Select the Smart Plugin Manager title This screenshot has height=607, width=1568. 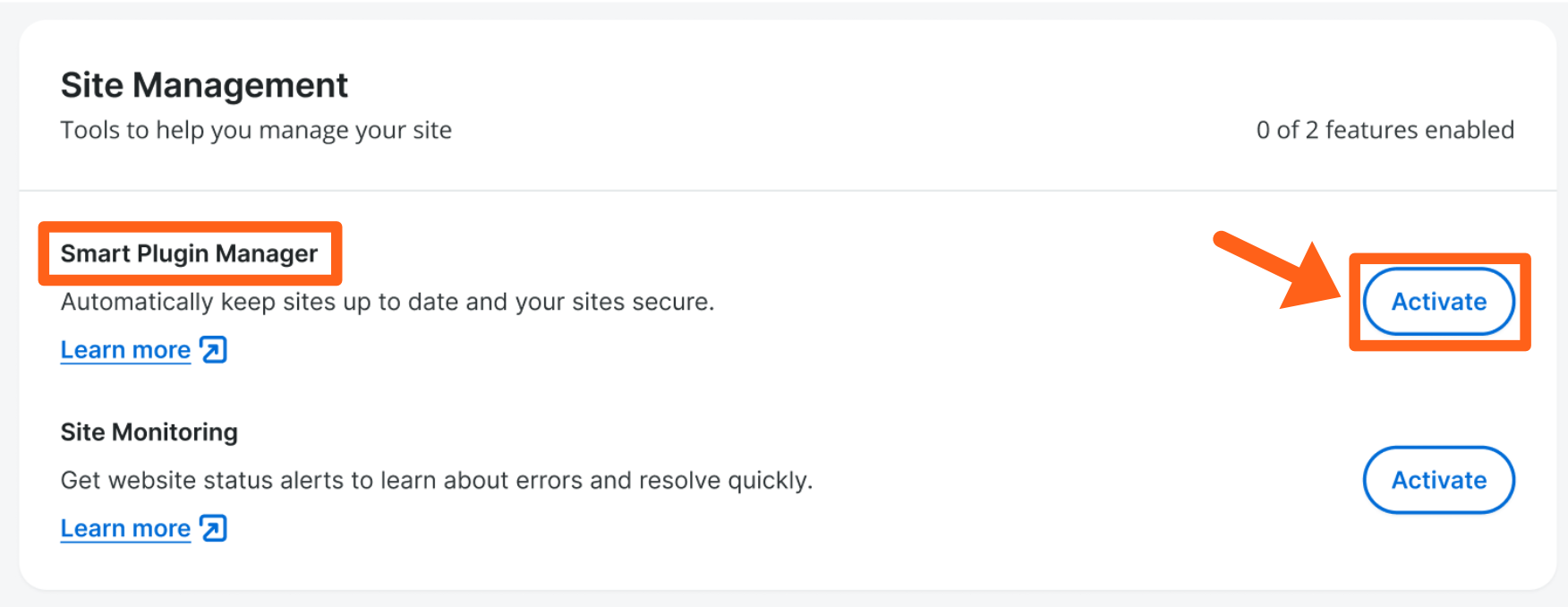(x=189, y=254)
